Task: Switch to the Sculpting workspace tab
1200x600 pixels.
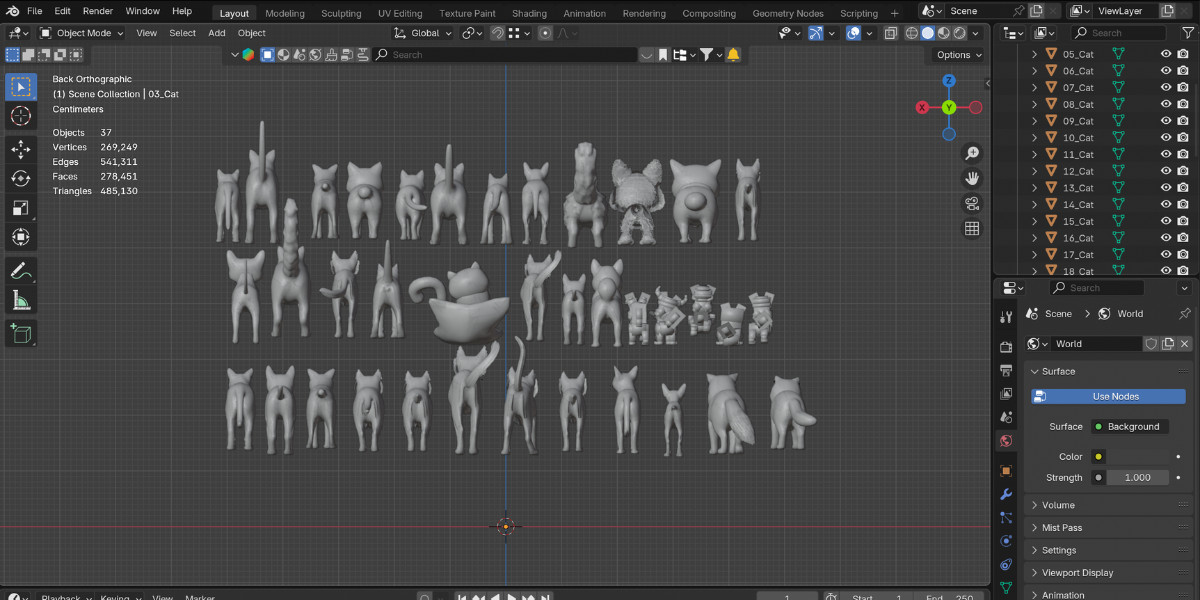Action: 341,13
